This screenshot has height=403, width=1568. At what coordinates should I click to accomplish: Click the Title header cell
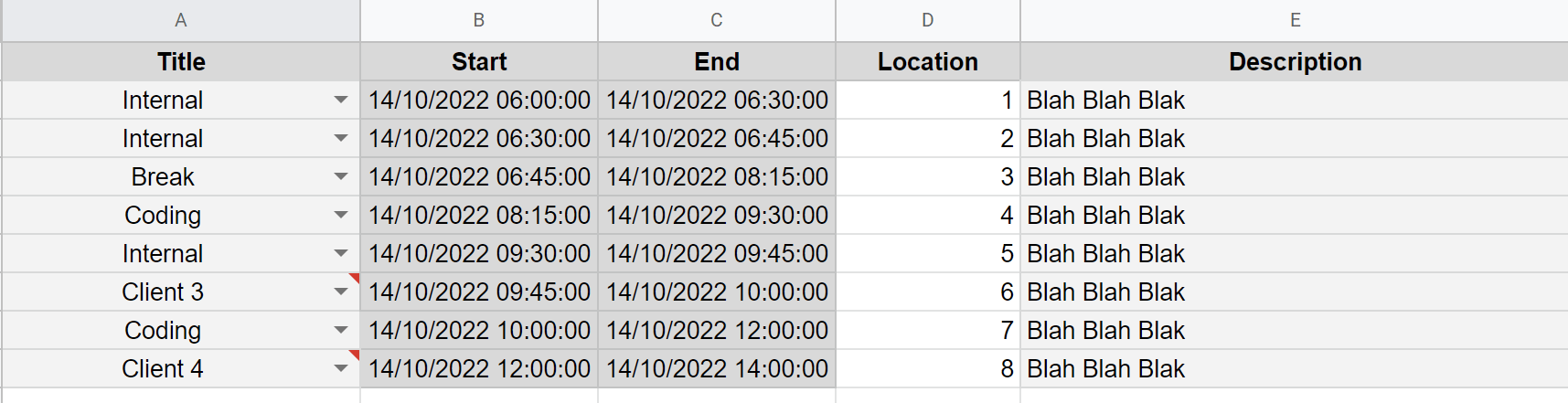[181, 61]
